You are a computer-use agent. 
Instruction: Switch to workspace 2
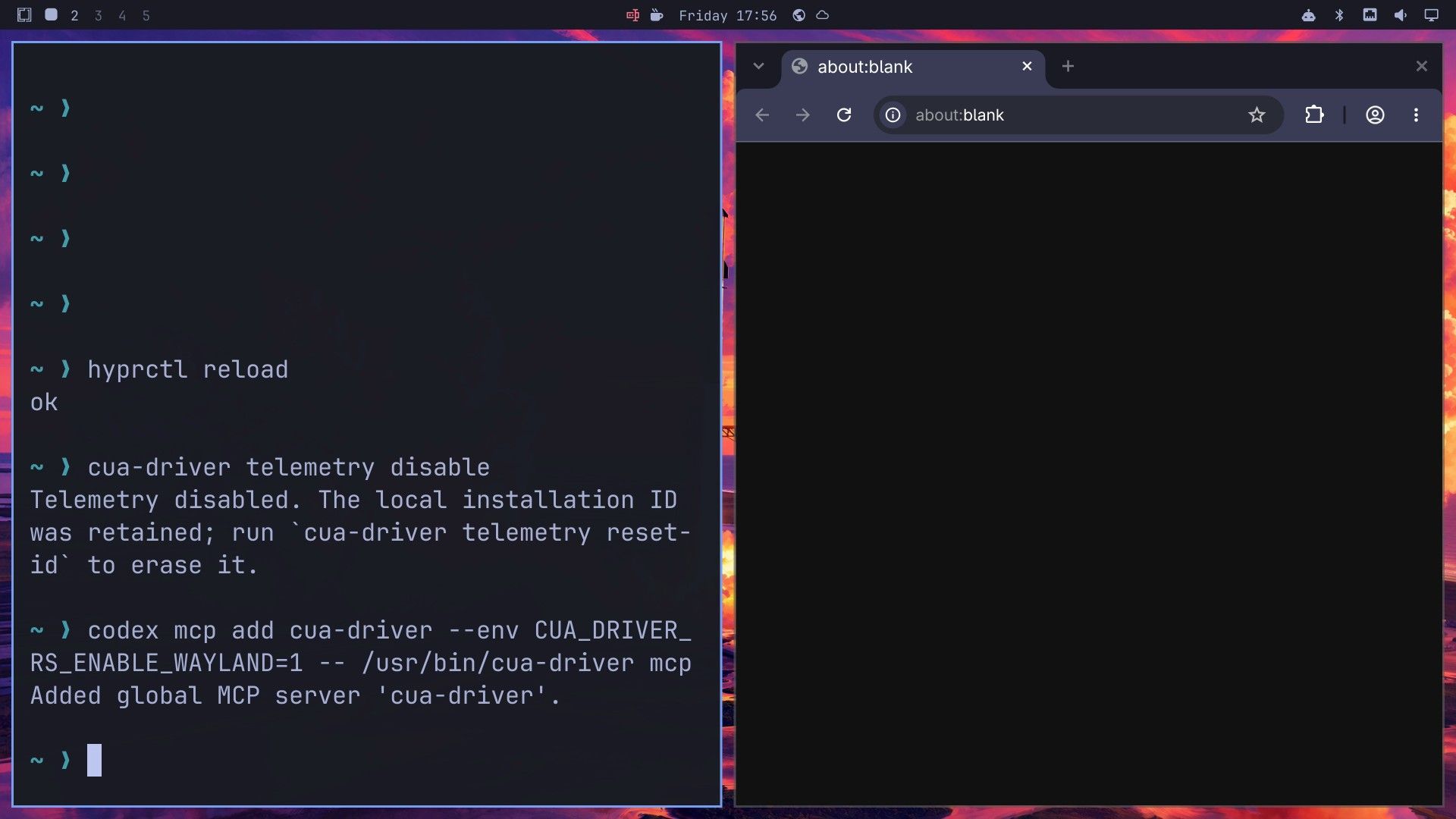pos(74,15)
